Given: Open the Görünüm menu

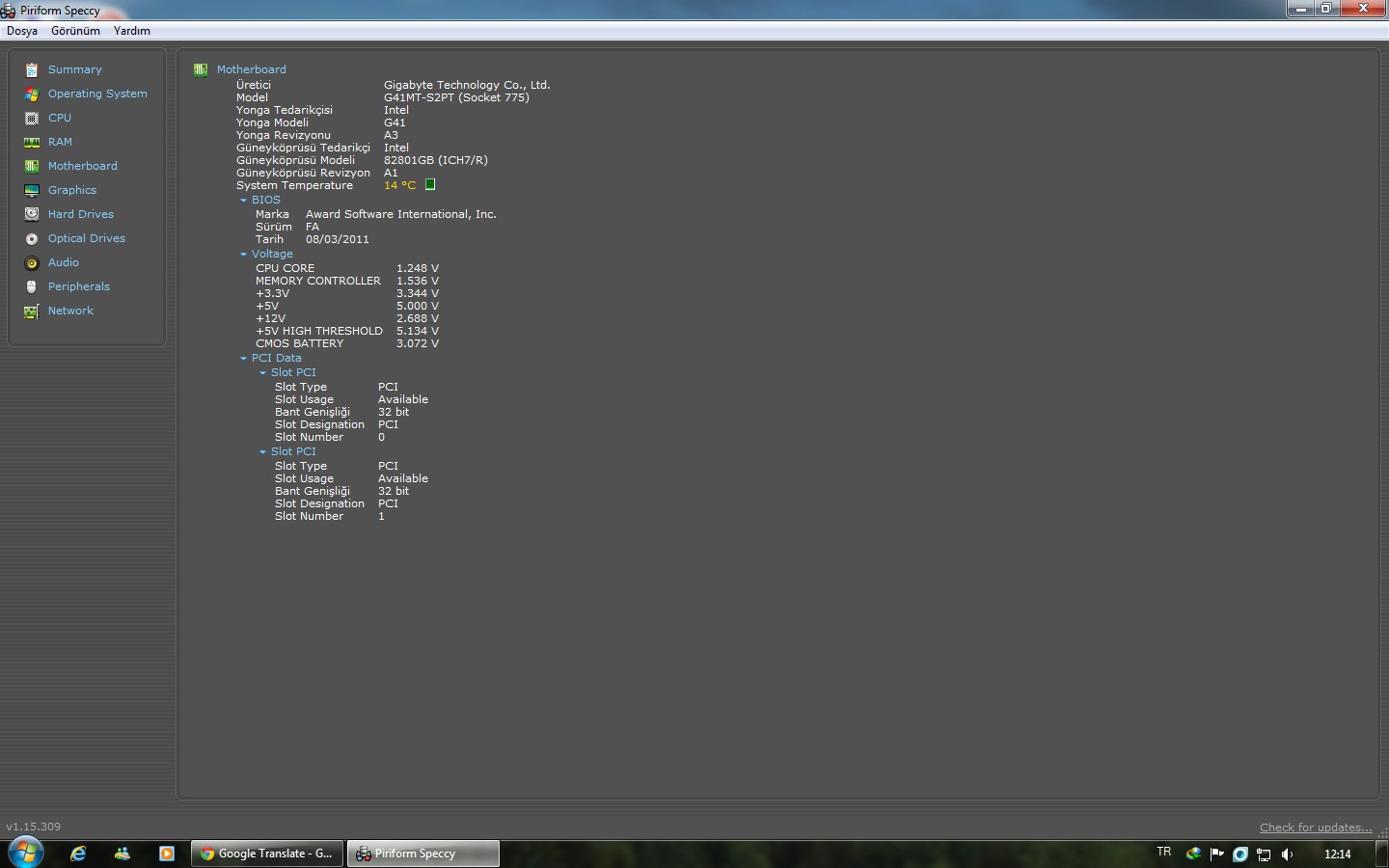Looking at the screenshot, I should (75, 31).
